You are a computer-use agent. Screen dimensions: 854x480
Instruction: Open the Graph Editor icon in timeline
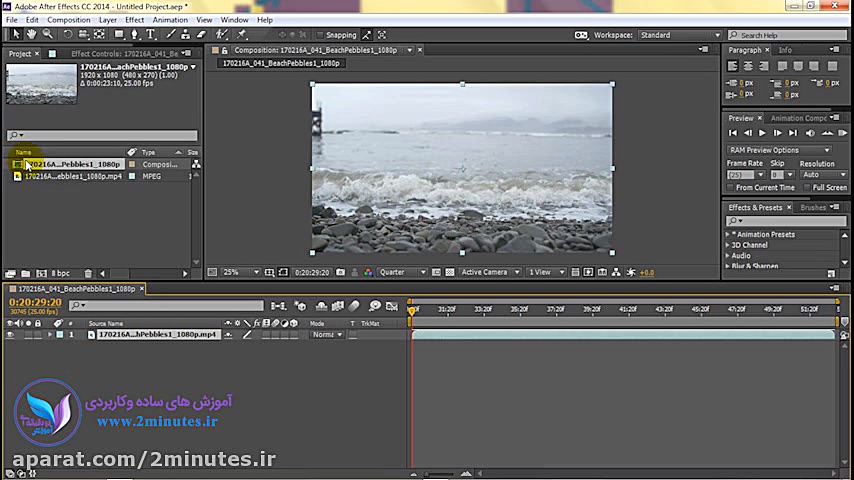(x=392, y=306)
